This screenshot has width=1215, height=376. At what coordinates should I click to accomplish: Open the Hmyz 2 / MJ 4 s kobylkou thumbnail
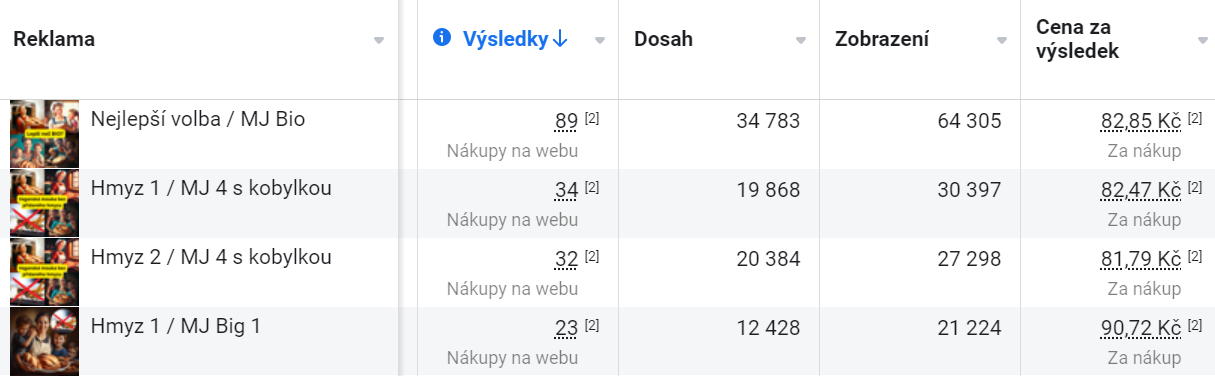45,272
